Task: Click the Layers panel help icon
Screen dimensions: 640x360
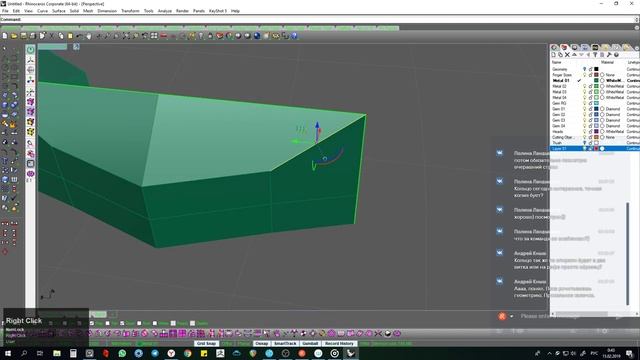Action: (x=616, y=55)
